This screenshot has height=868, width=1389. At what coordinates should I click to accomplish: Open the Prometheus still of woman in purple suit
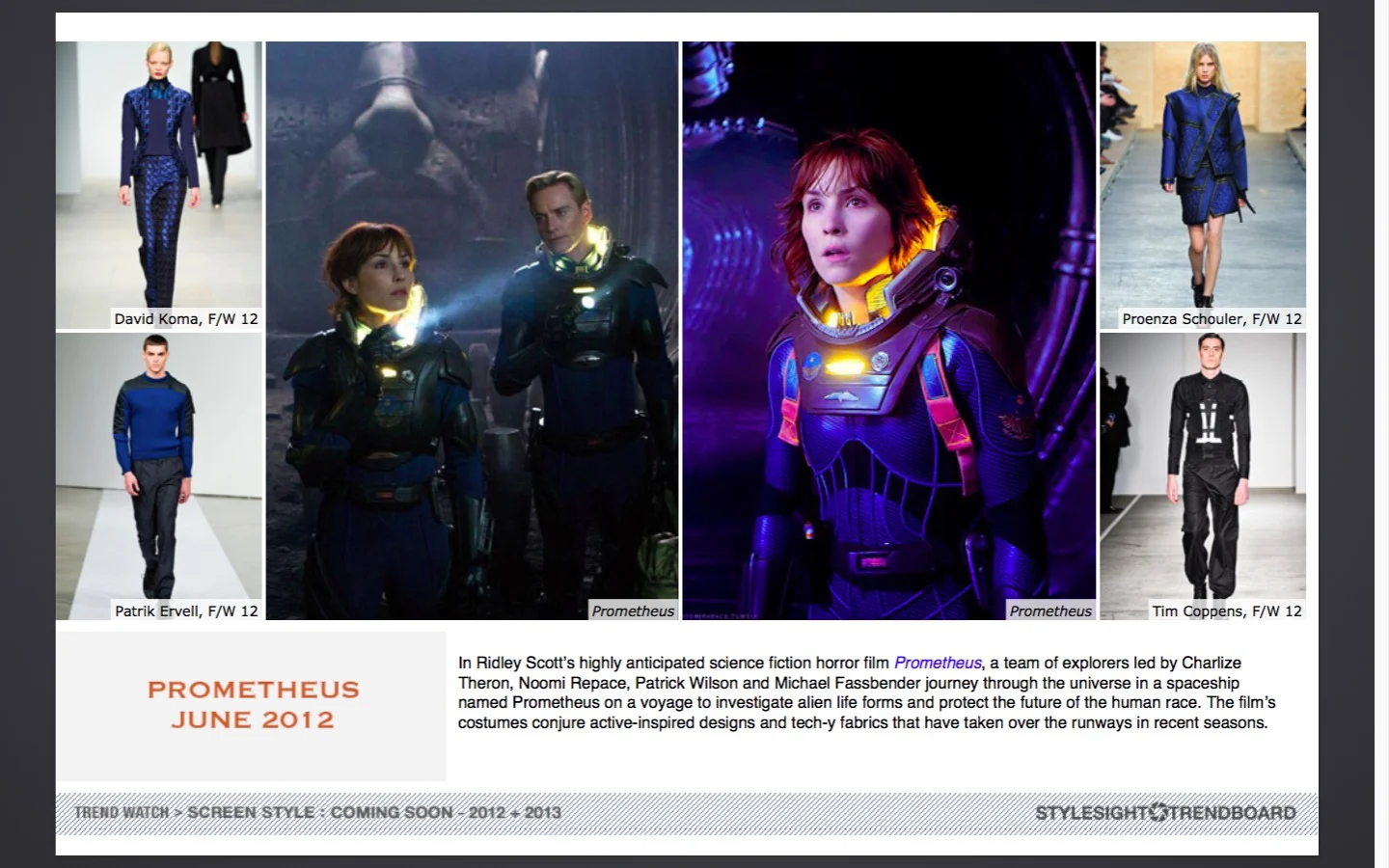[x=889, y=330]
